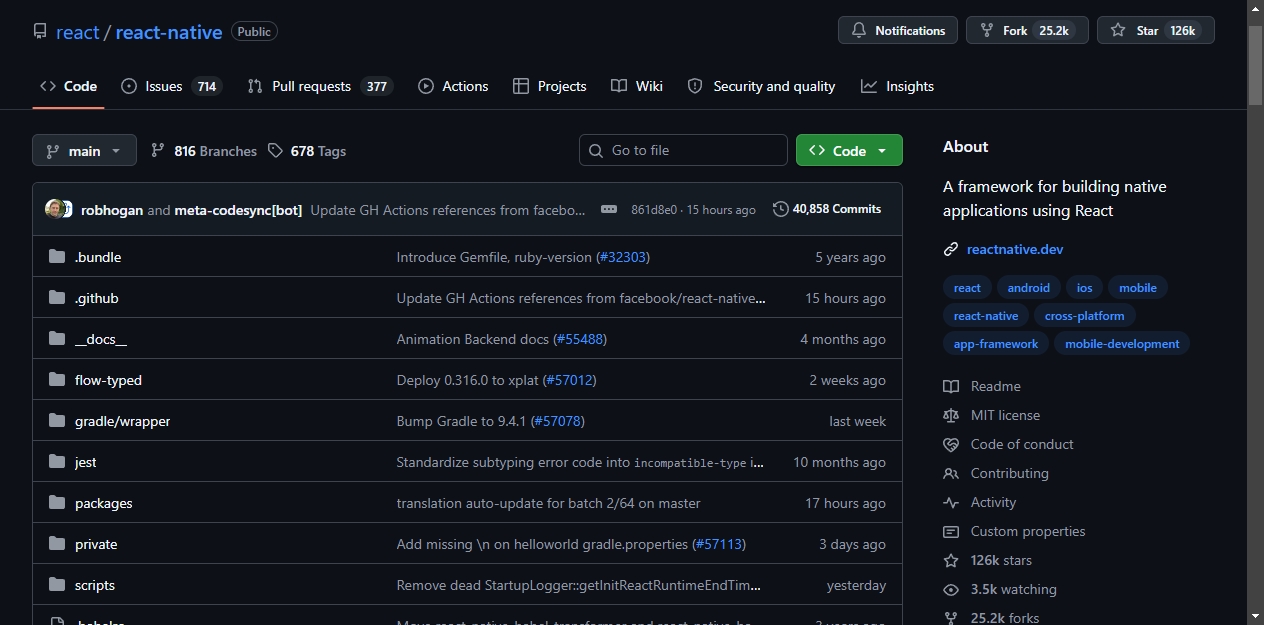Click the Custom properties note icon

(x=951, y=531)
